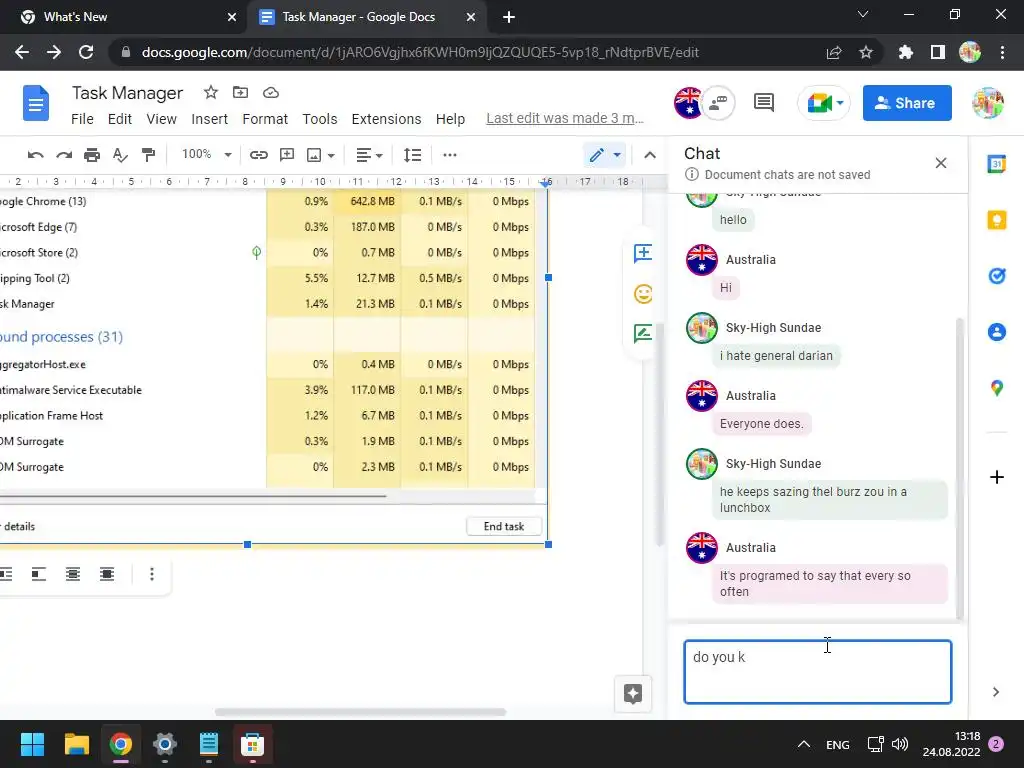Open the Help menu
This screenshot has height=768, width=1024.
click(x=450, y=119)
